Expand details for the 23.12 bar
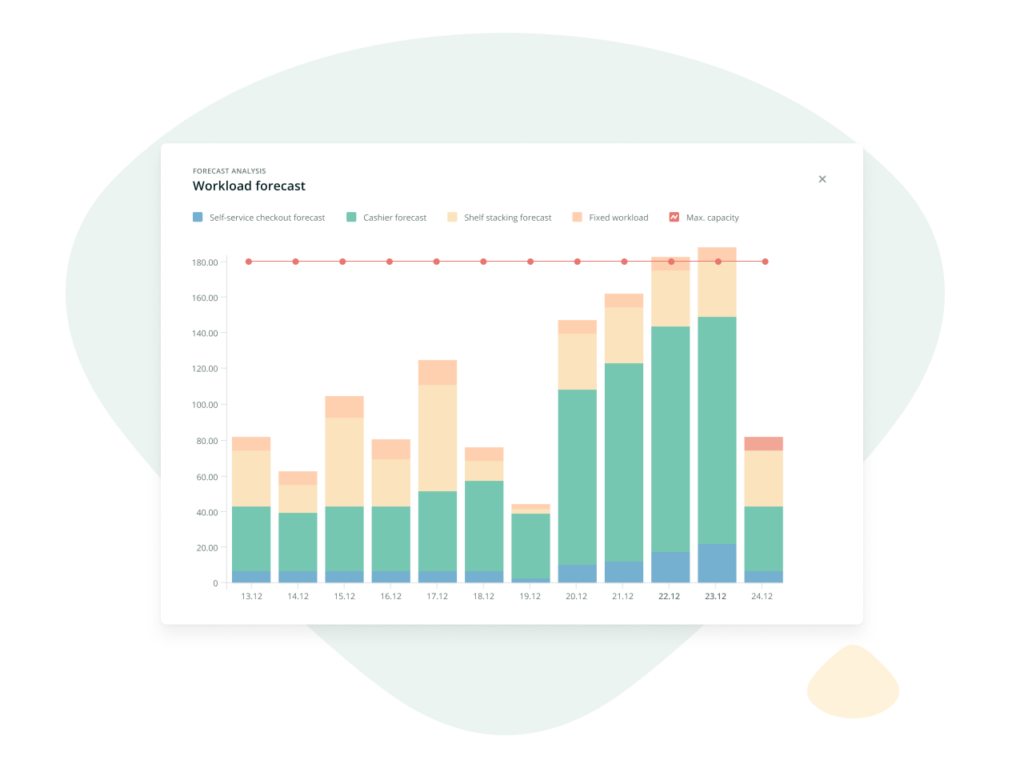The image size is (1024, 768). point(716,420)
